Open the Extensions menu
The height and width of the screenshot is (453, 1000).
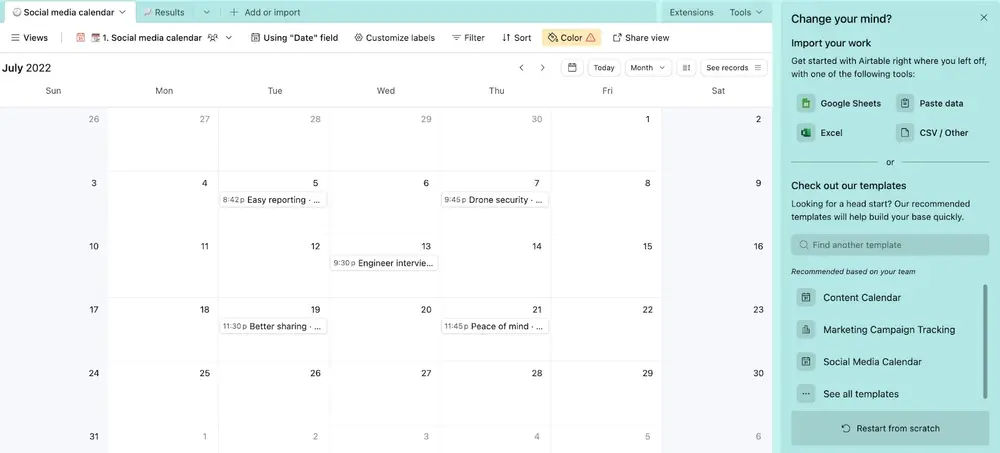click(691, 12)
